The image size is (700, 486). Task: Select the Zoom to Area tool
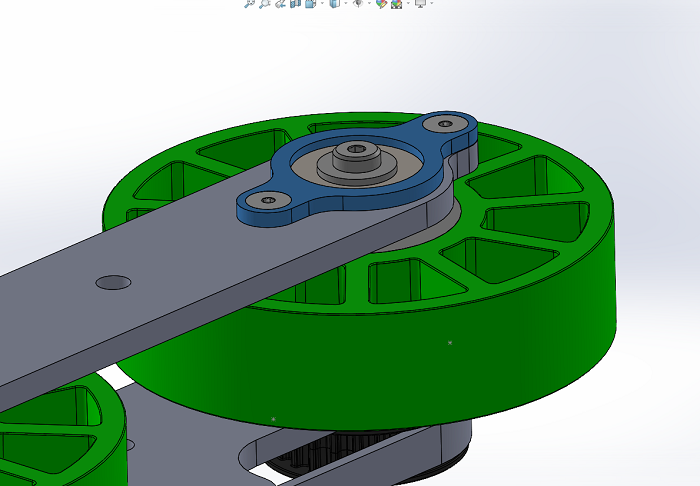tap(265, 3)
